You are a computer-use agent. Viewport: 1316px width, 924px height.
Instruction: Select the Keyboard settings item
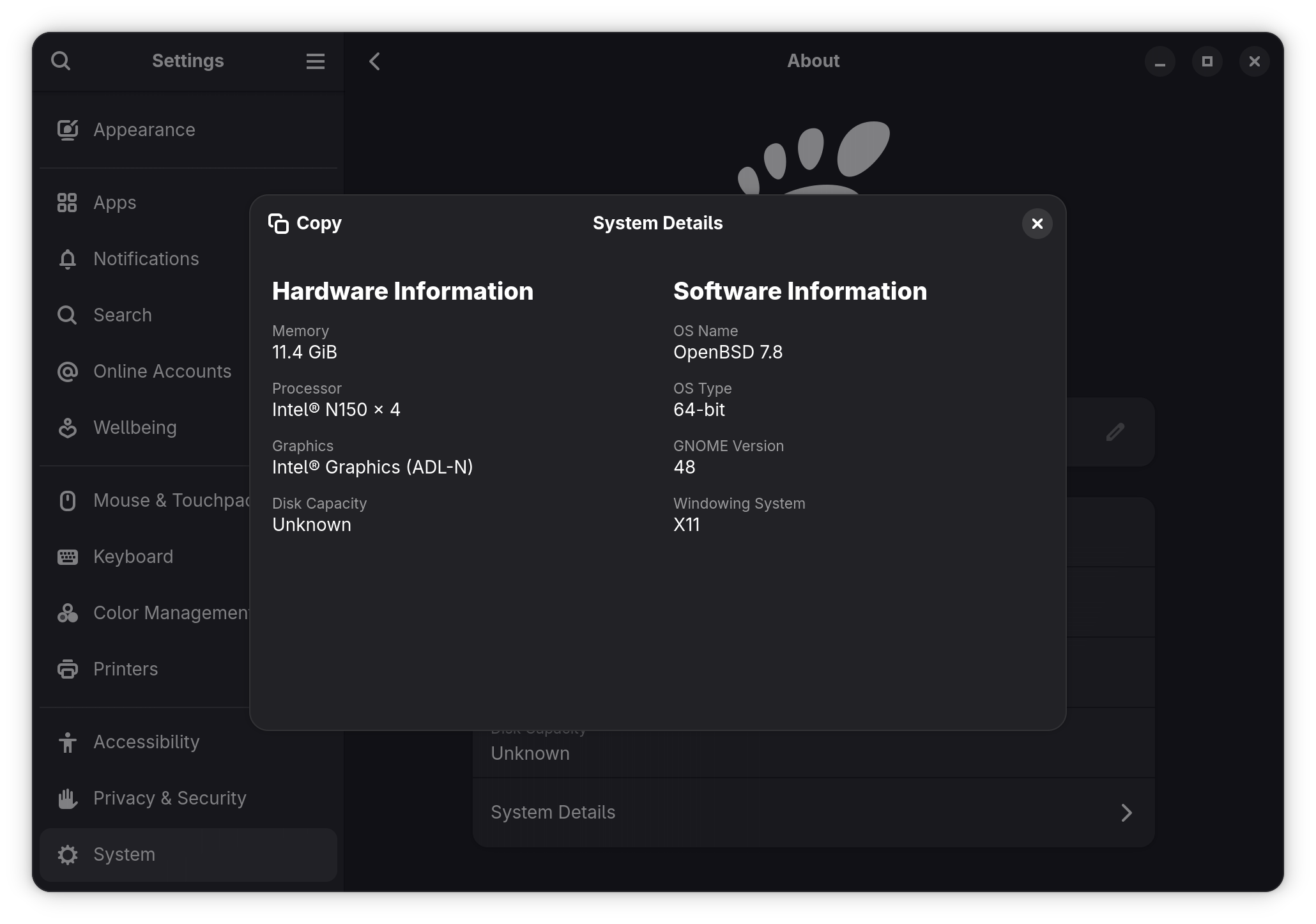tap(133, 557)
